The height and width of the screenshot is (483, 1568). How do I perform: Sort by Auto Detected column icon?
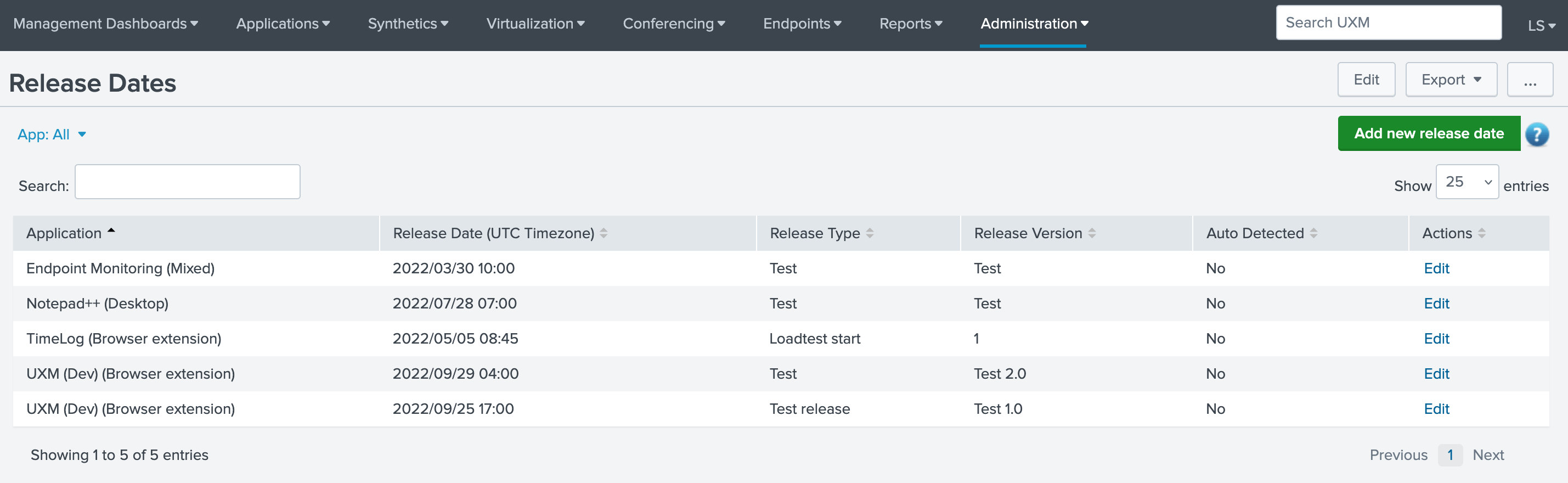(x=1313, y=233)
